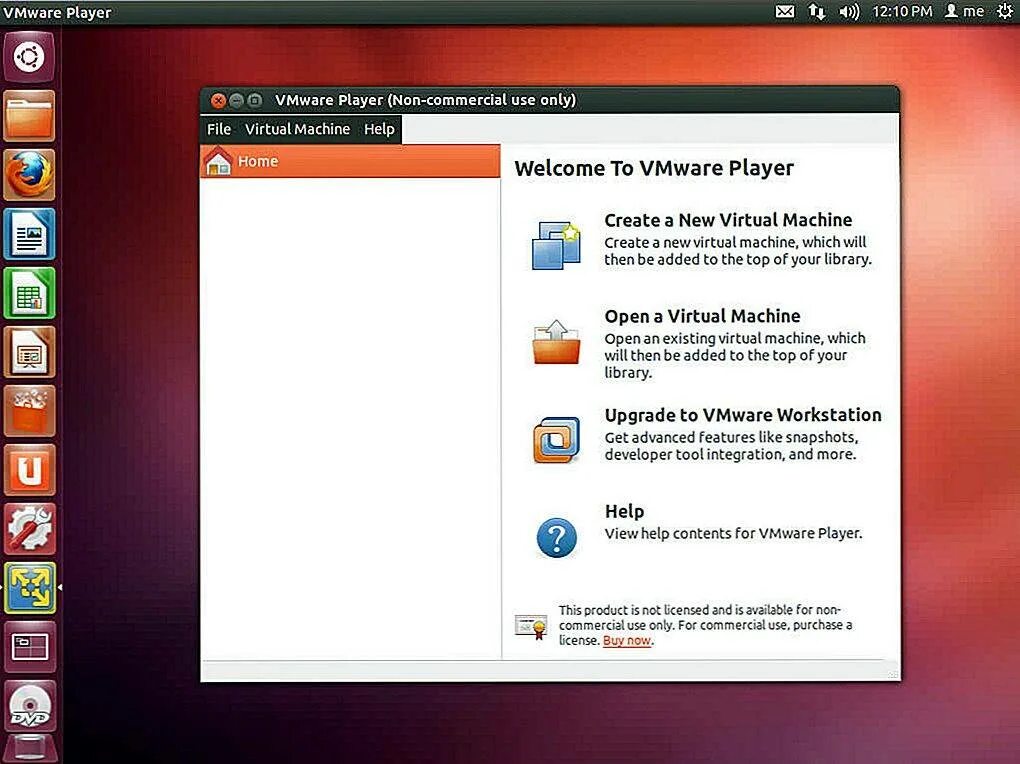The width and height of the screenshot is (1020, 764).
Task: Click the blue question mark Help icon
Action: (556, 538)
